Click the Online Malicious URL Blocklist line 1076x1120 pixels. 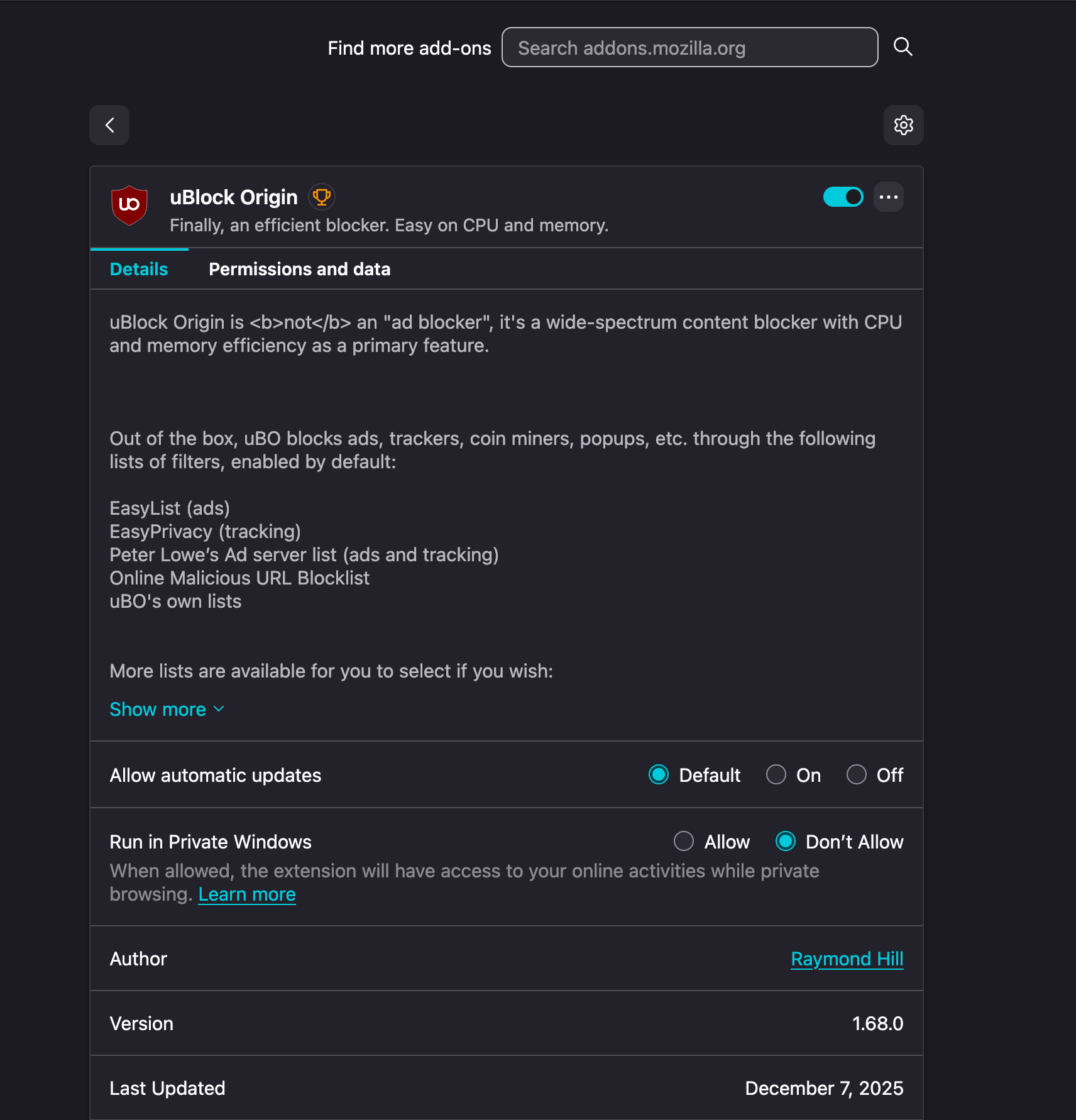[x=239, y=578]
